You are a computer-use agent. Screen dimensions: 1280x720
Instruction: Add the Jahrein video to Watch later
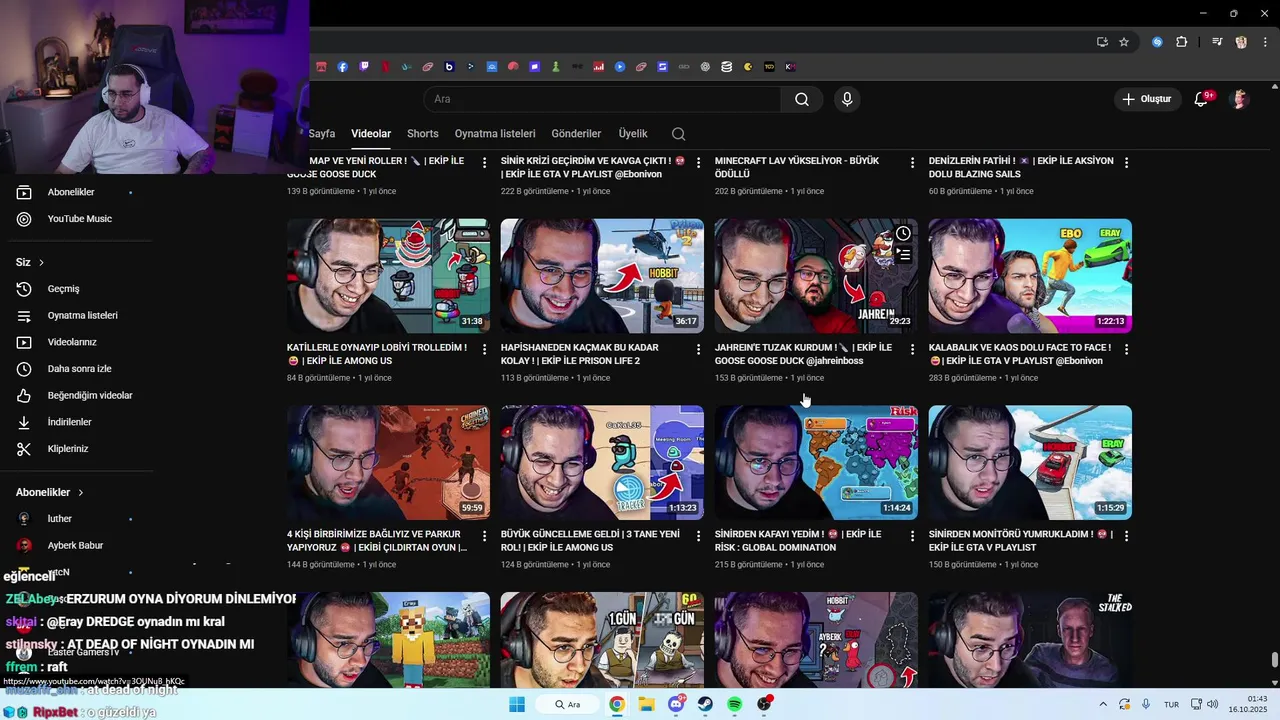pos(903,234)
